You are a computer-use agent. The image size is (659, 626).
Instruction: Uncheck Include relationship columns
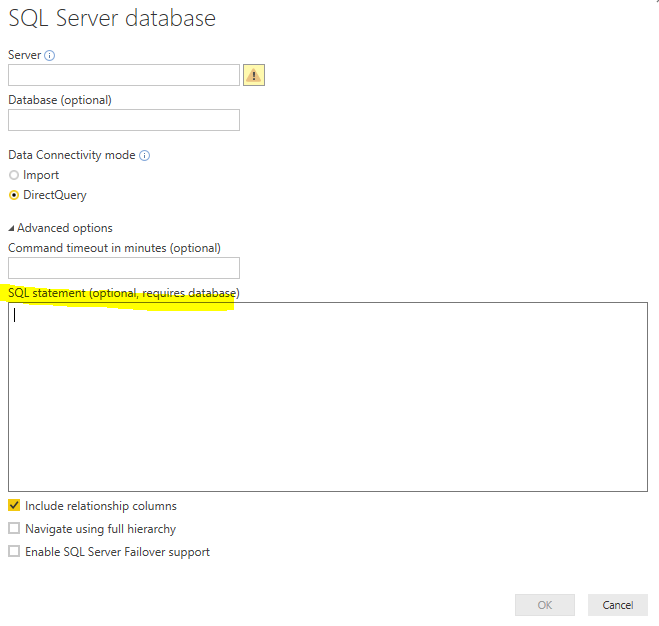[x=14, y=505]
